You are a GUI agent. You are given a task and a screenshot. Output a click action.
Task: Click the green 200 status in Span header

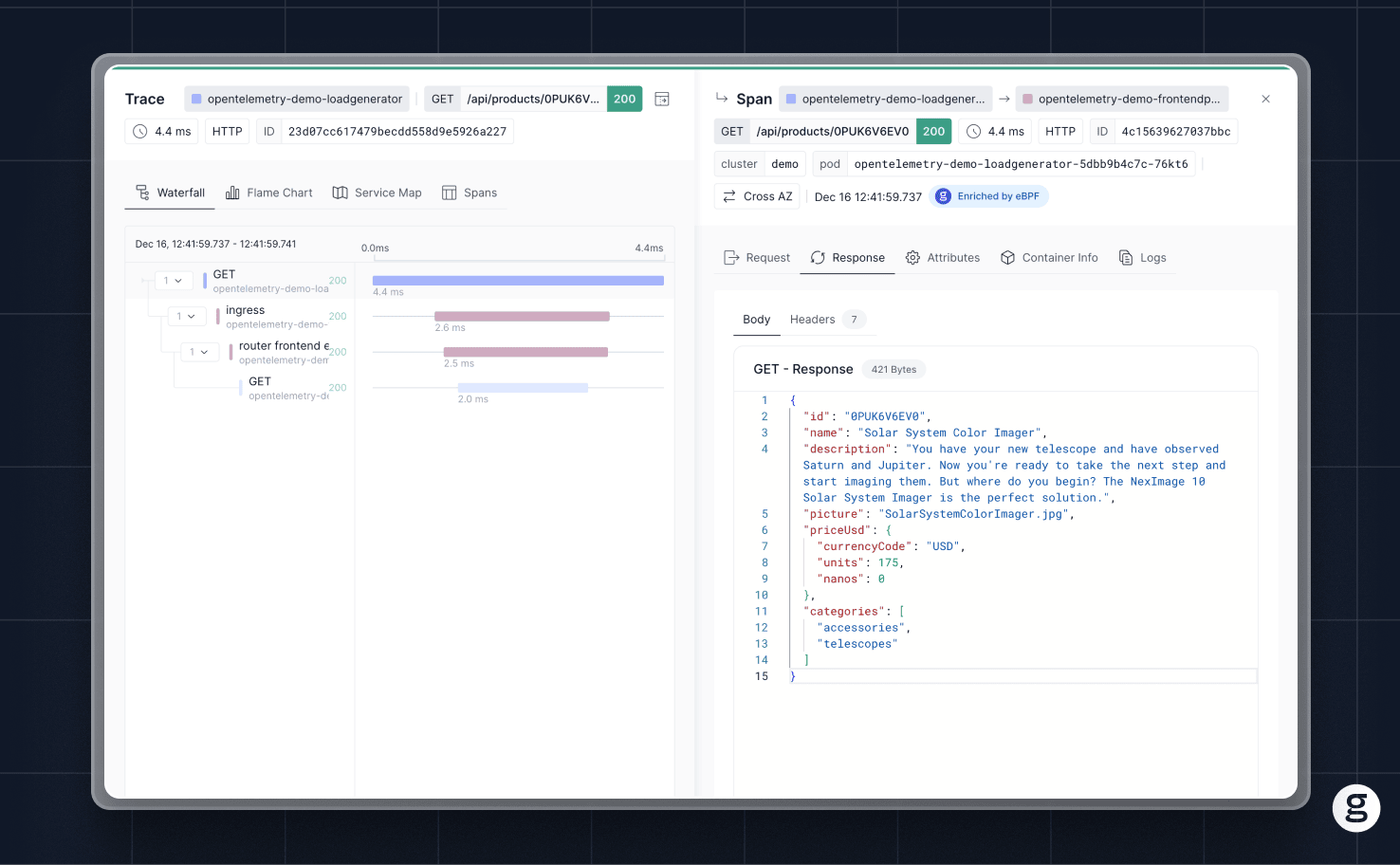(x=934, y=131)
